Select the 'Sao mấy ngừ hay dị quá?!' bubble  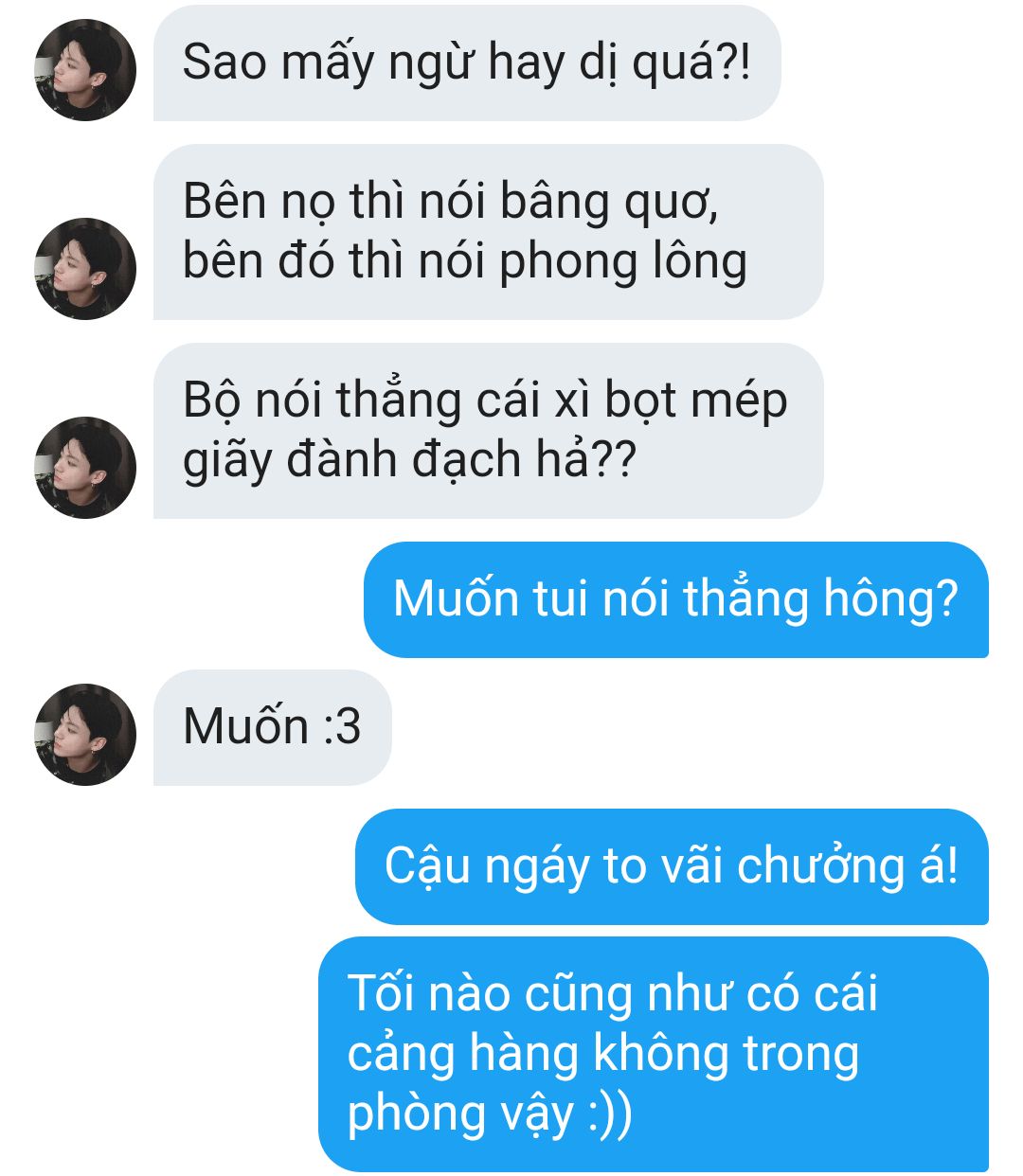pos(467,63)
